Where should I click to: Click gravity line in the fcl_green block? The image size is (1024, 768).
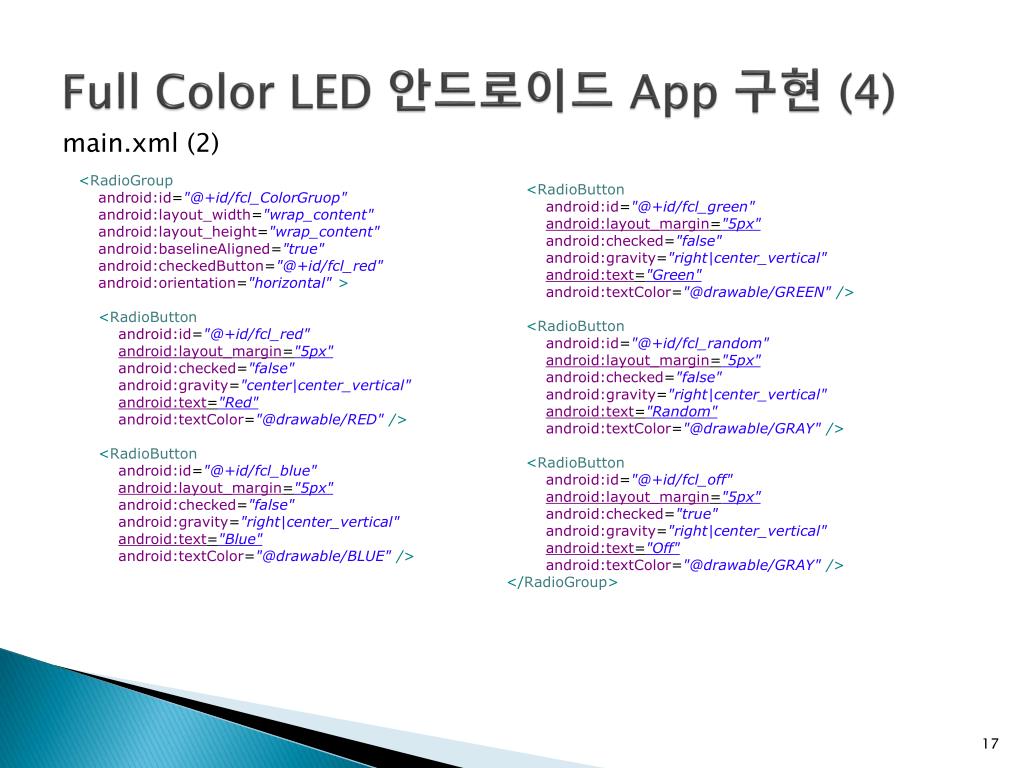686,258
